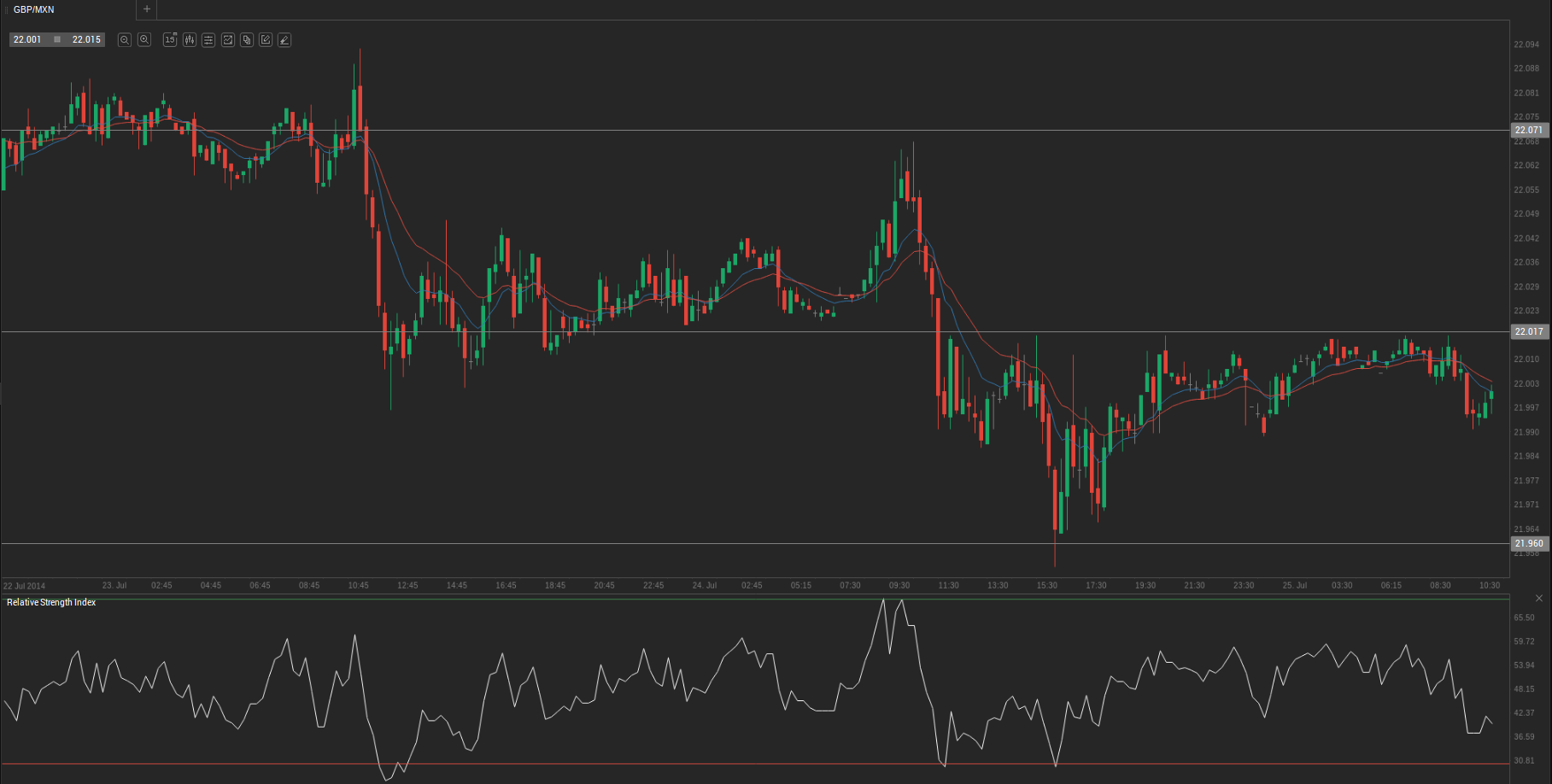This screenshot has height=784, width=1552.
Task: Click the 22.015 buy price button
Action: (x=86, y=40)
